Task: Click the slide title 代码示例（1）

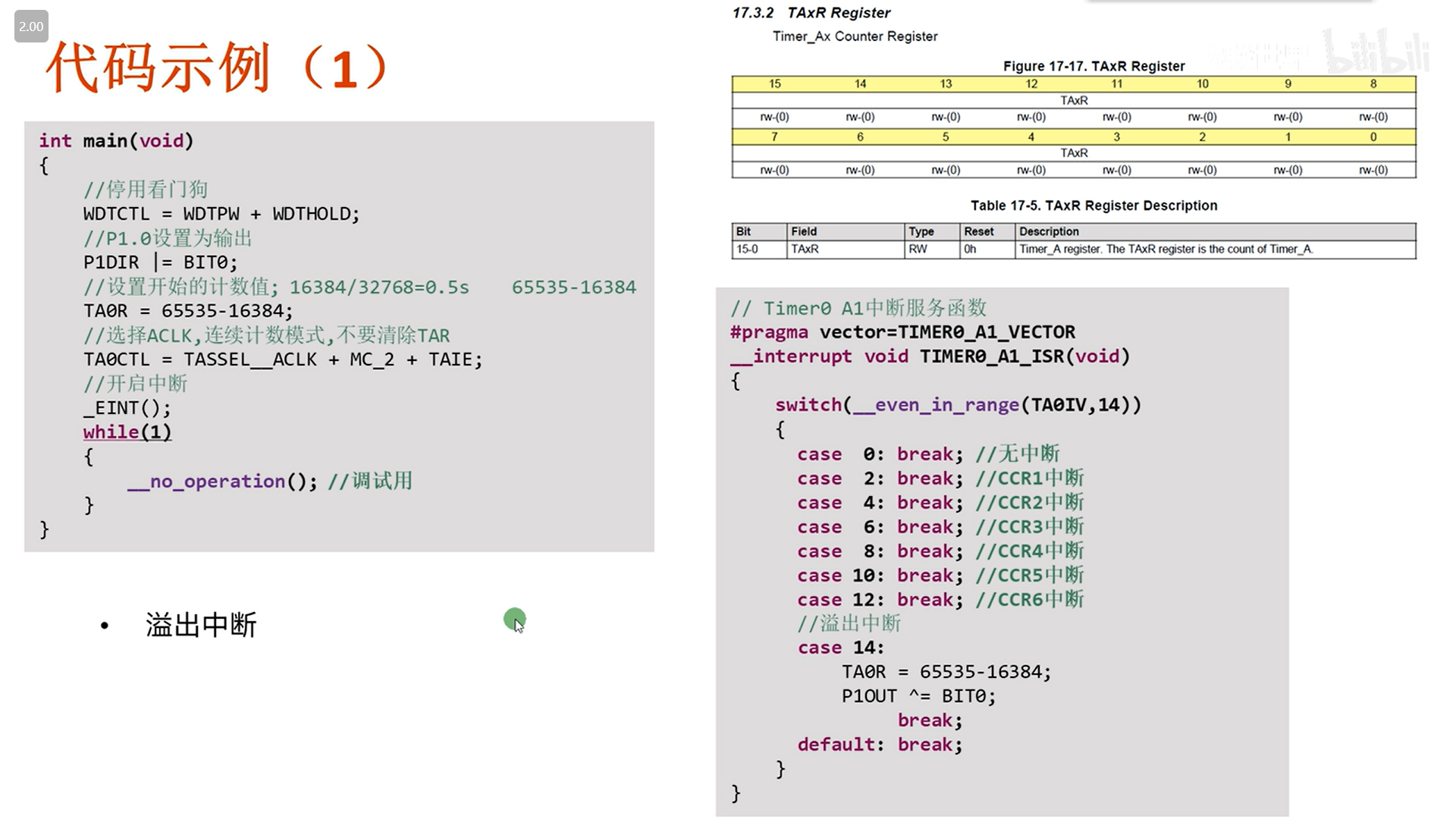Action: click(217, 68)
